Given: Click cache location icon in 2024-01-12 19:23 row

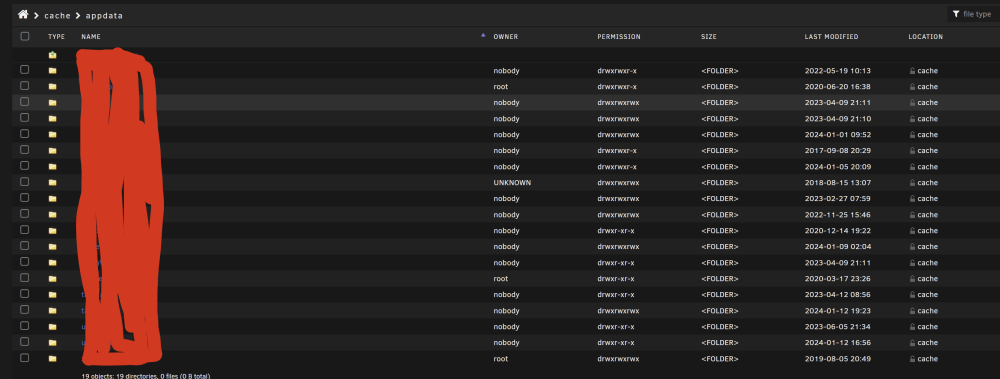Looking at the screenshot, I should pos(912,311).
